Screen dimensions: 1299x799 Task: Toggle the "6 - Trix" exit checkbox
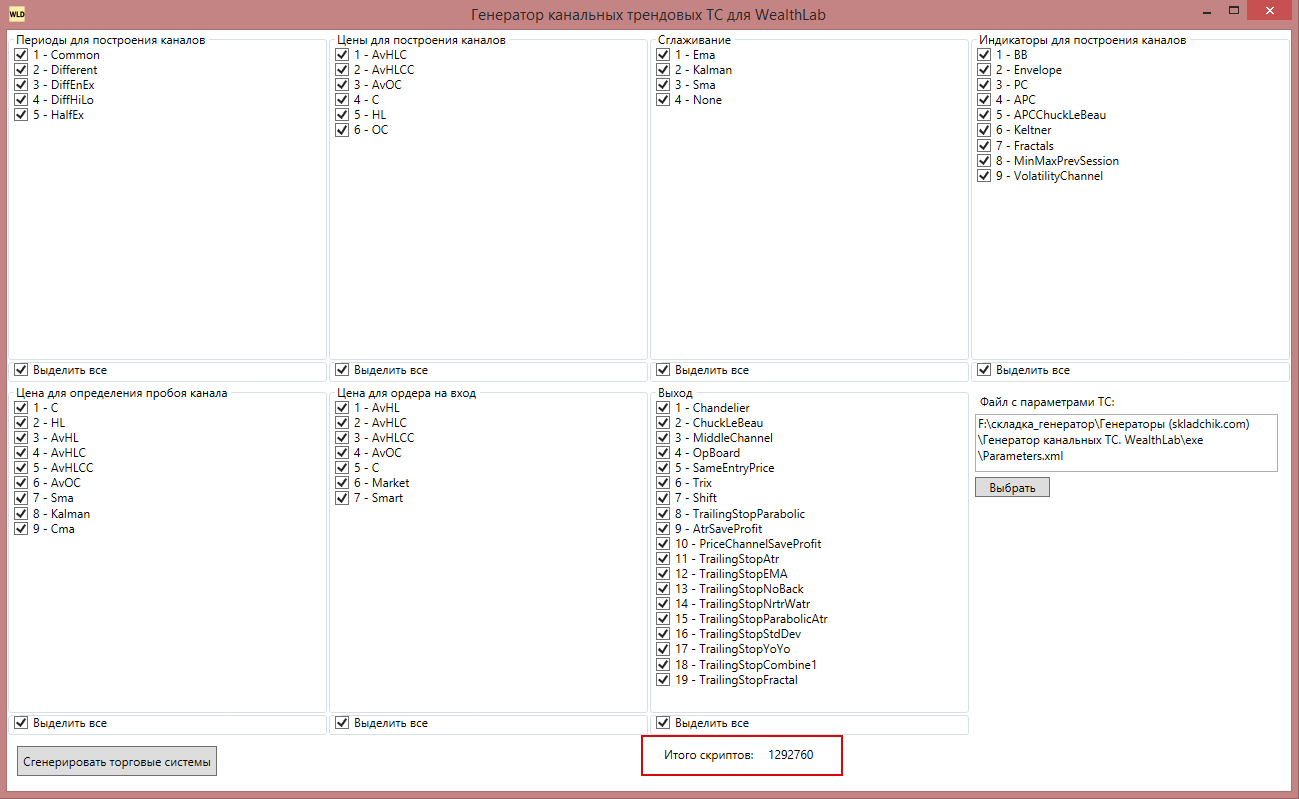pyautogui.click(x=663, y=483)
